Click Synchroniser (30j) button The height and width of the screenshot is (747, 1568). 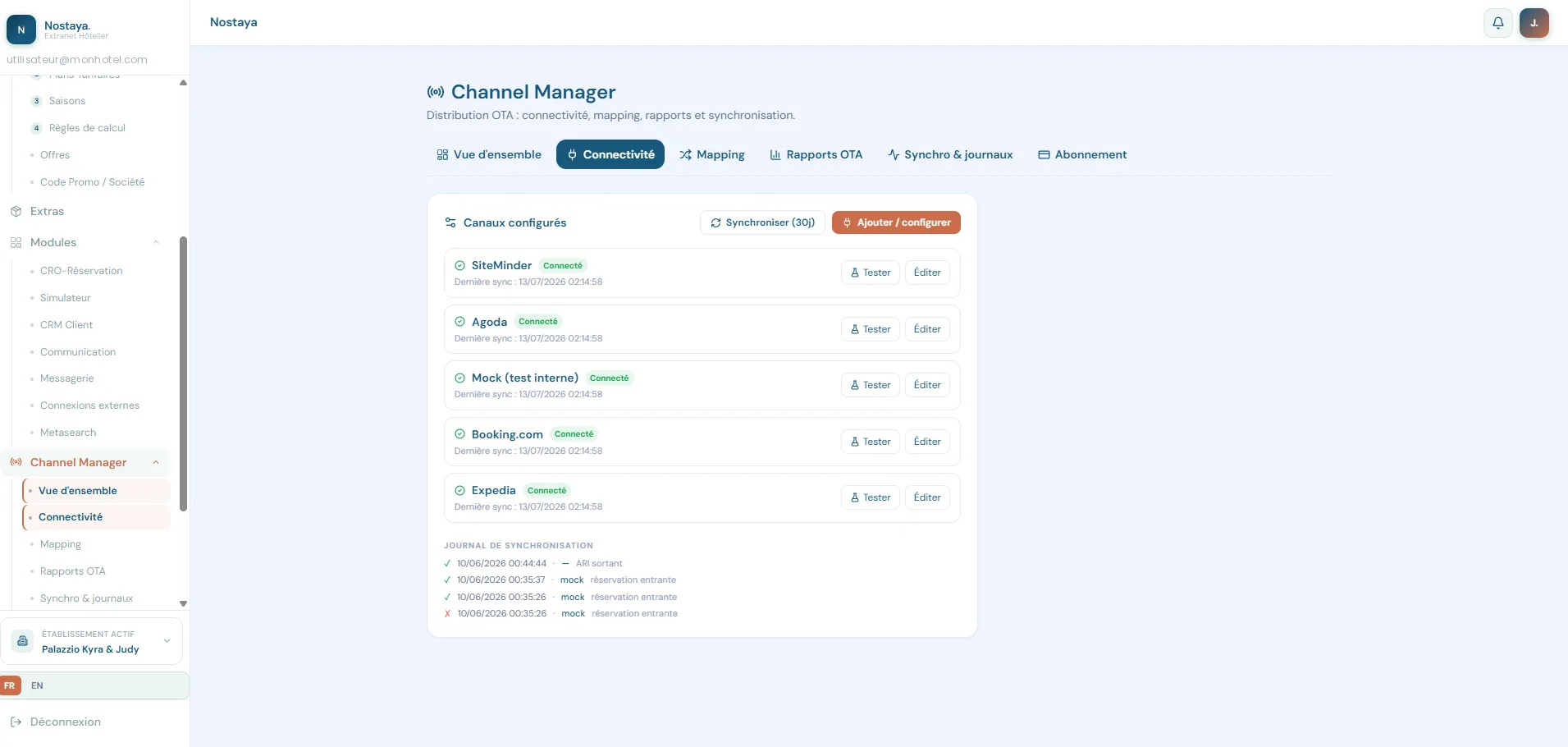762,222
